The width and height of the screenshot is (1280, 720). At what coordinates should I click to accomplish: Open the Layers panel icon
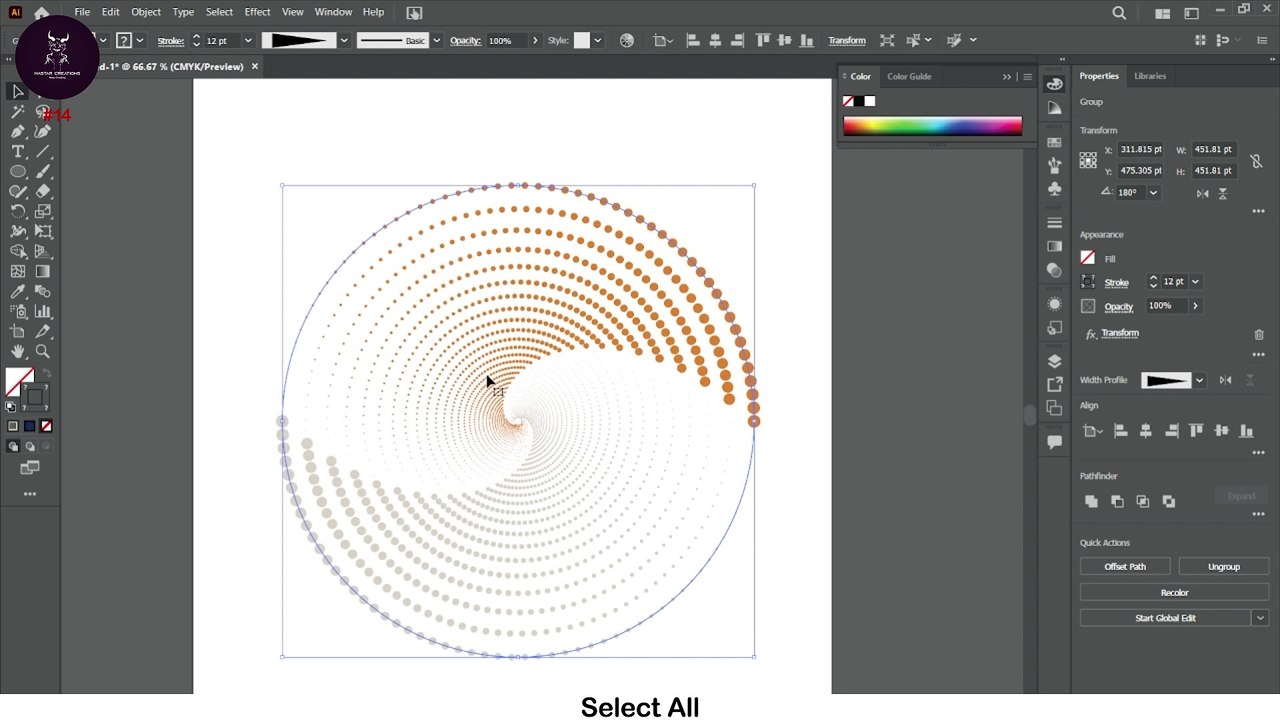point(1054,361)
